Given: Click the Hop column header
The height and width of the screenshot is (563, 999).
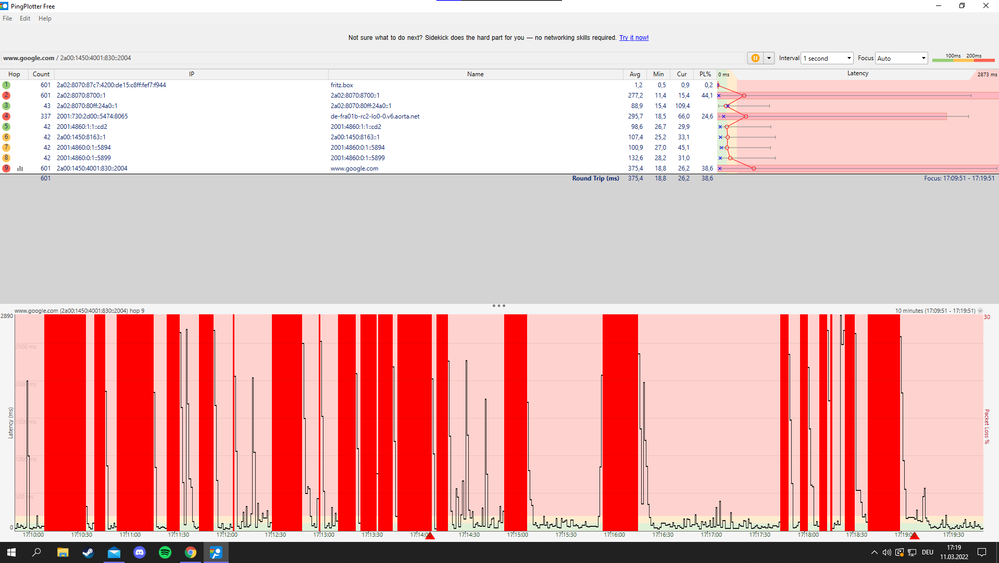Looking at the screenshot, I should tap(14, 74).
